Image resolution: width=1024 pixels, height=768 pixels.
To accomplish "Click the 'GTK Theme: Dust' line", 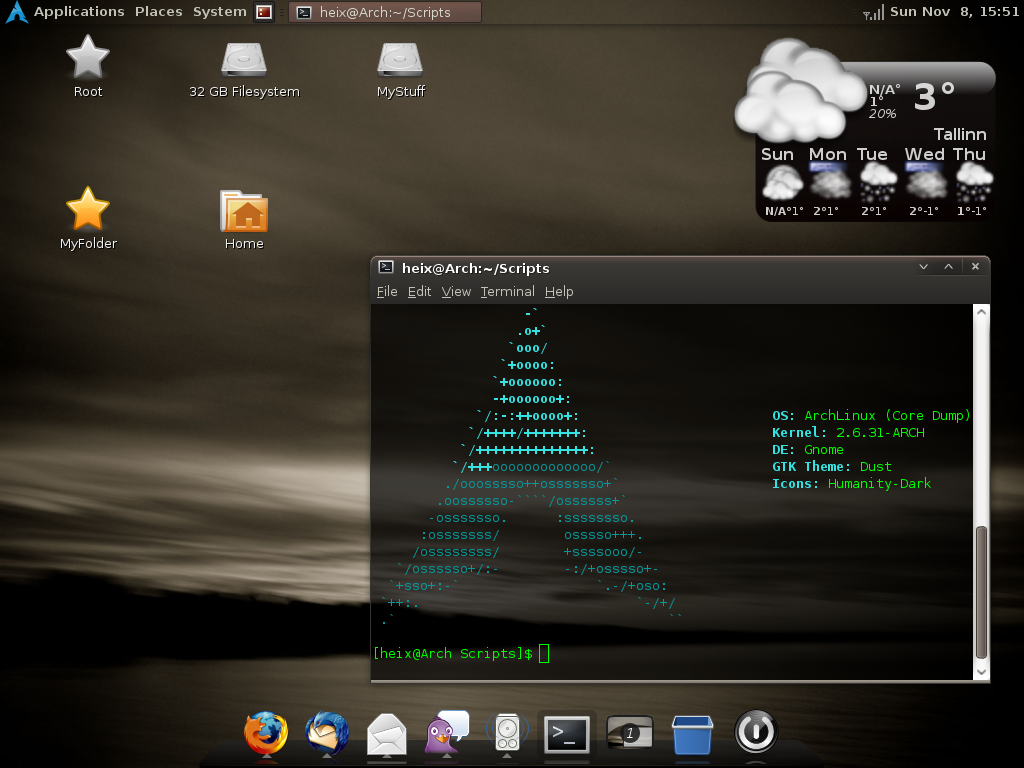I will [832, 466].
